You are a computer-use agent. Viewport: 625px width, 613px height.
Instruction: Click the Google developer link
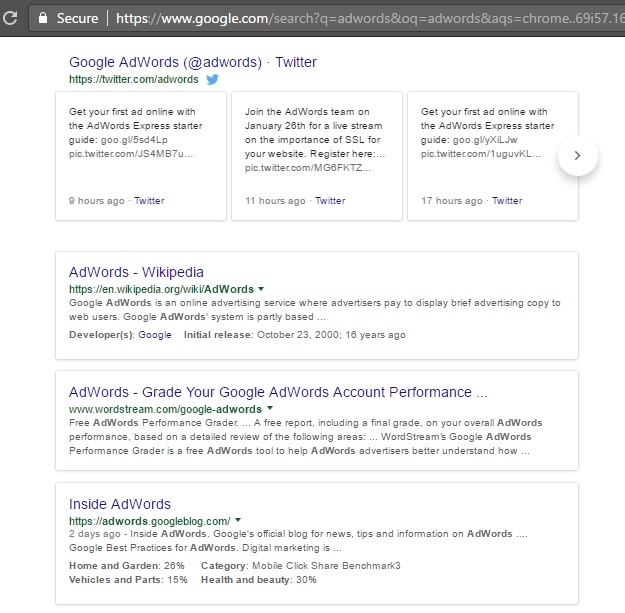(x=155, y=335)
